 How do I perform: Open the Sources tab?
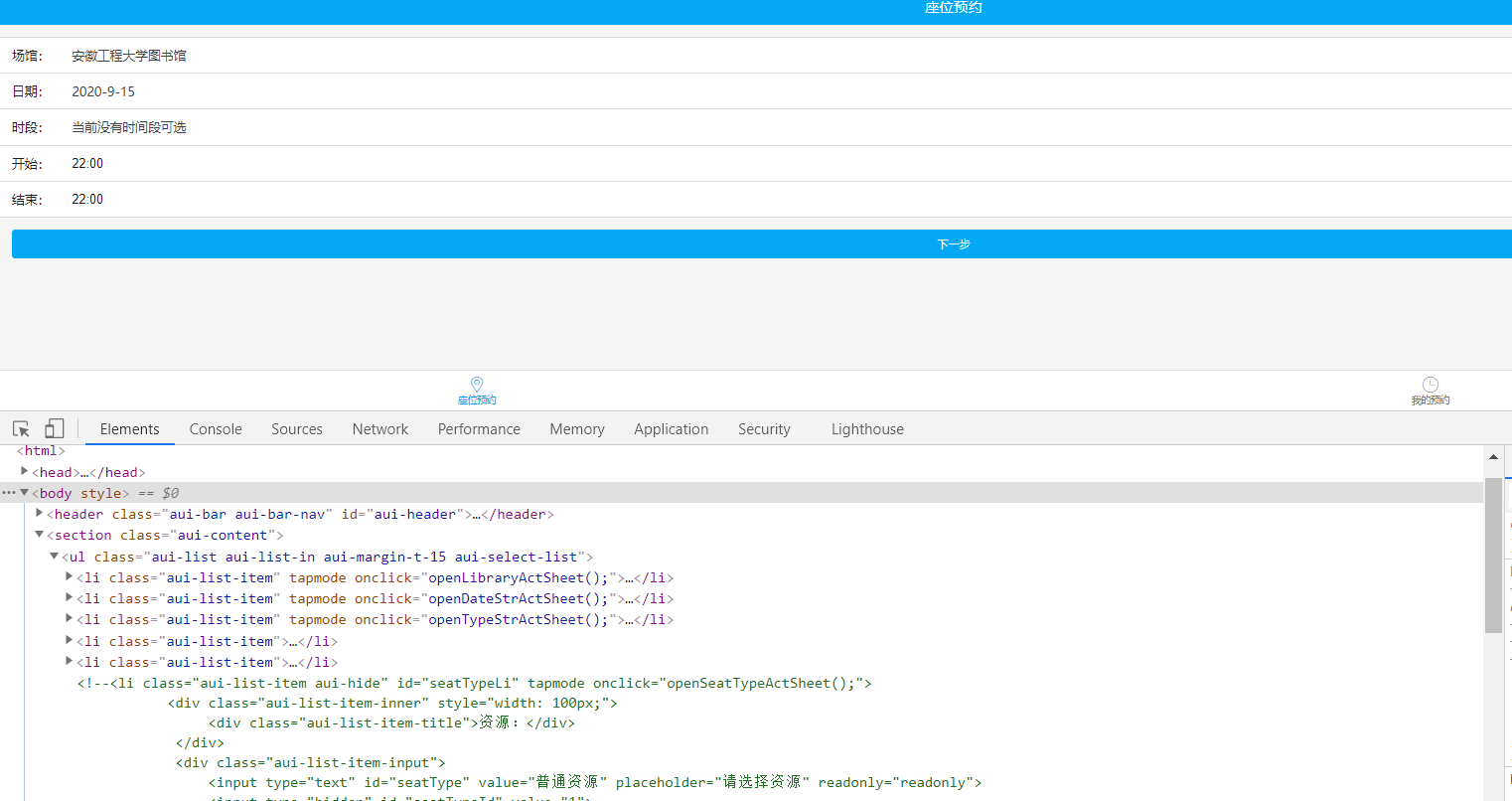click(x=297, y=429)
